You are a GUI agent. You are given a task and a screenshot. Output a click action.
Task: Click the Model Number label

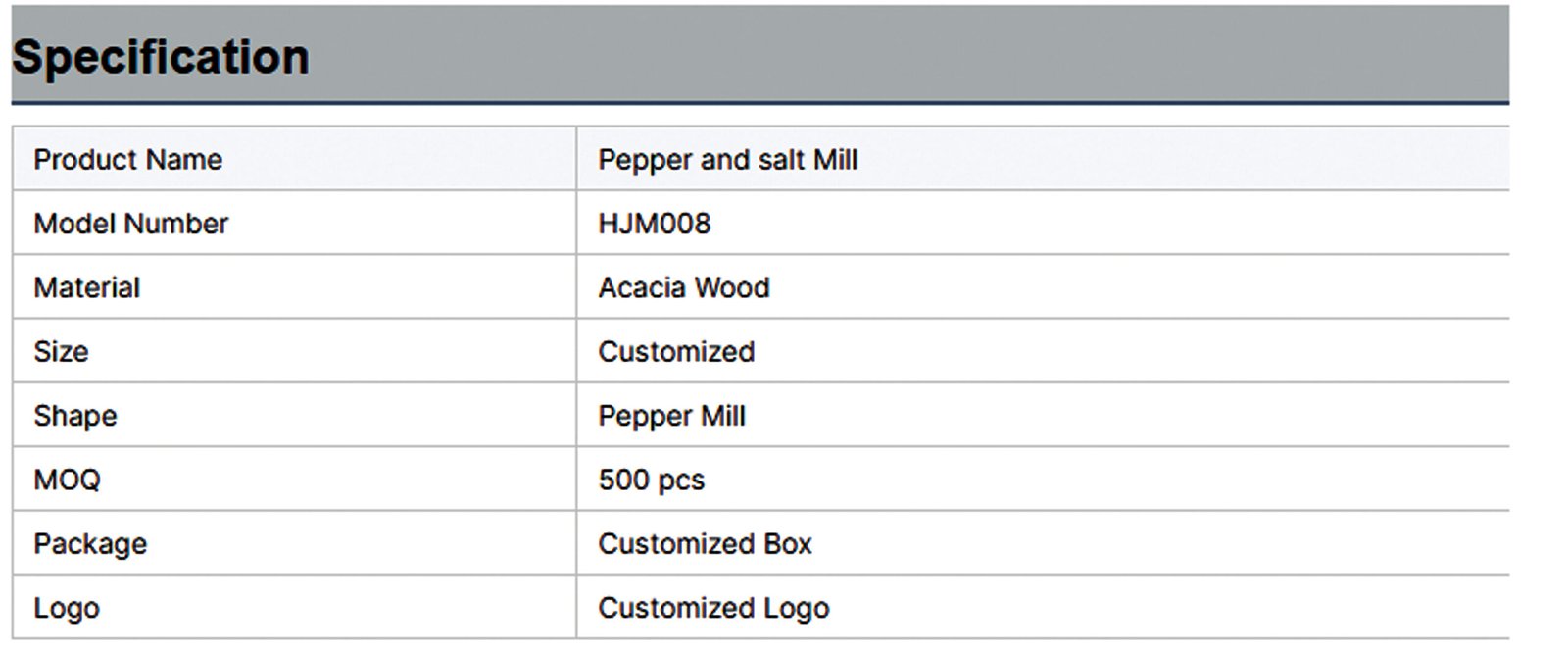coord(130,224)
